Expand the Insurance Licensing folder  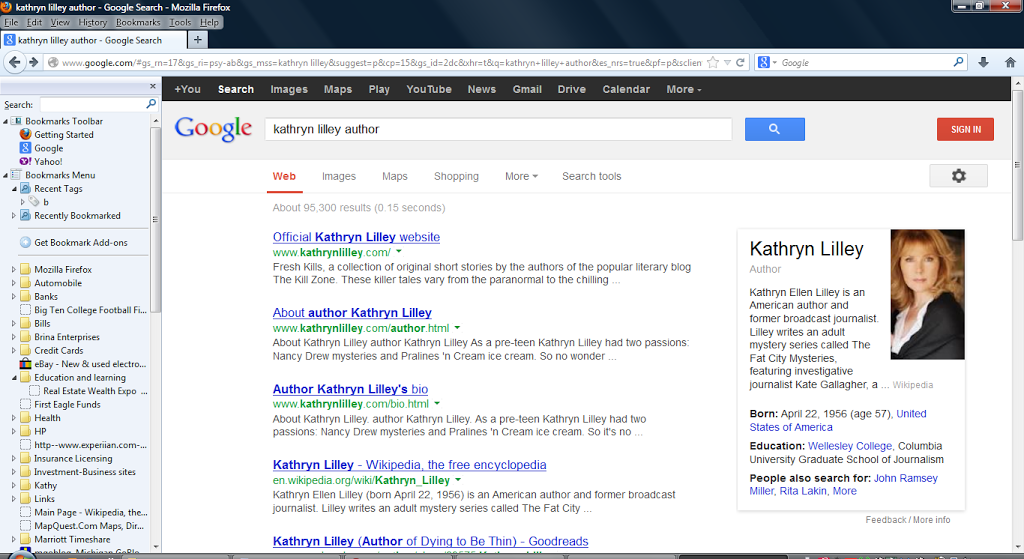tap(14, 458)
